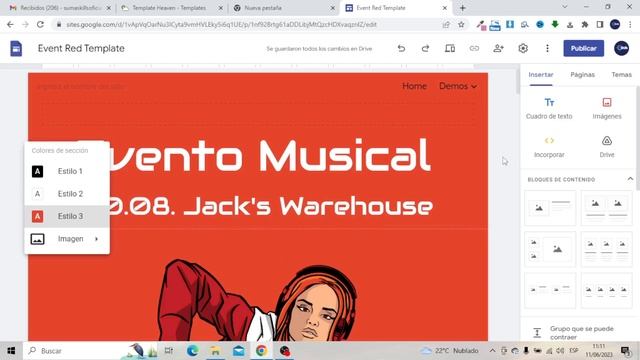Open site settings gear

pos(523,49)
